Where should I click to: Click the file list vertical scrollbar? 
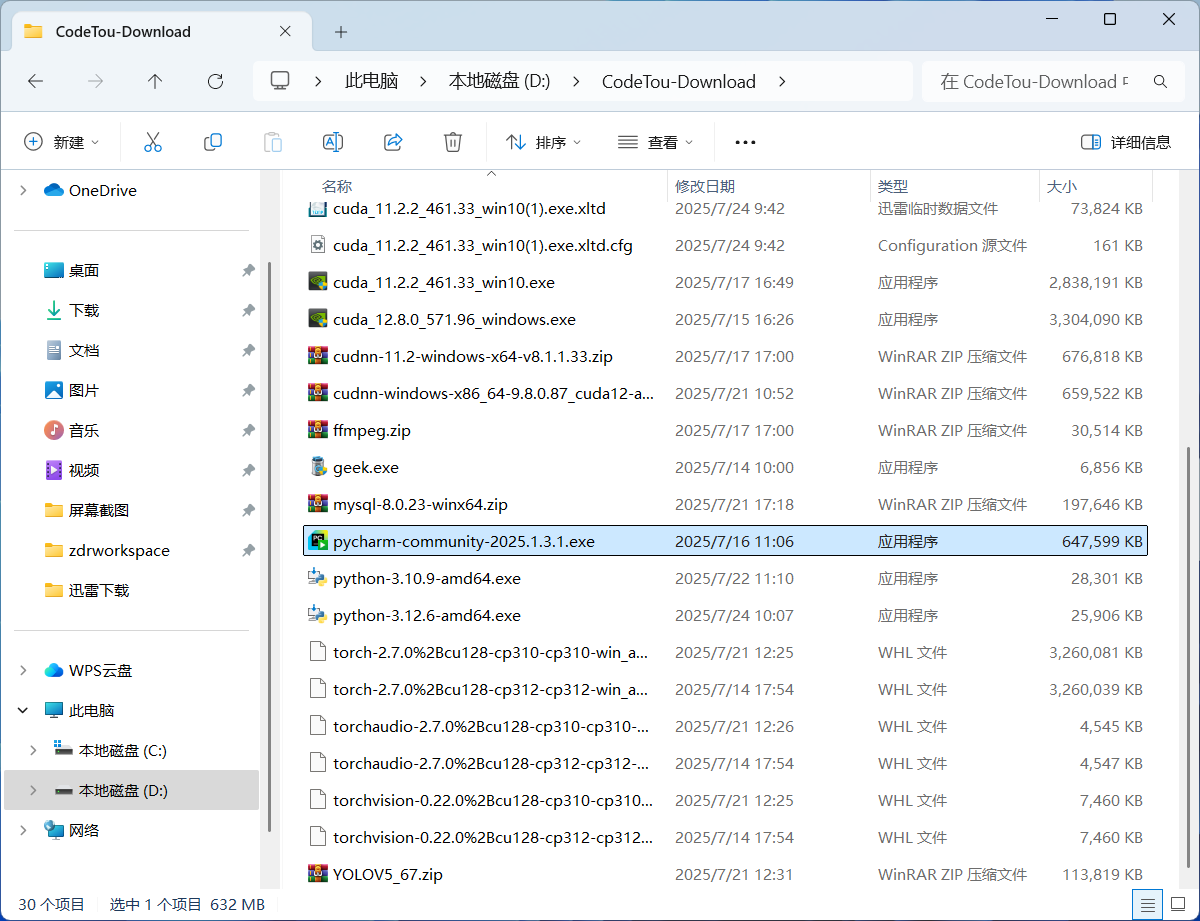[x=1190, y=660]
